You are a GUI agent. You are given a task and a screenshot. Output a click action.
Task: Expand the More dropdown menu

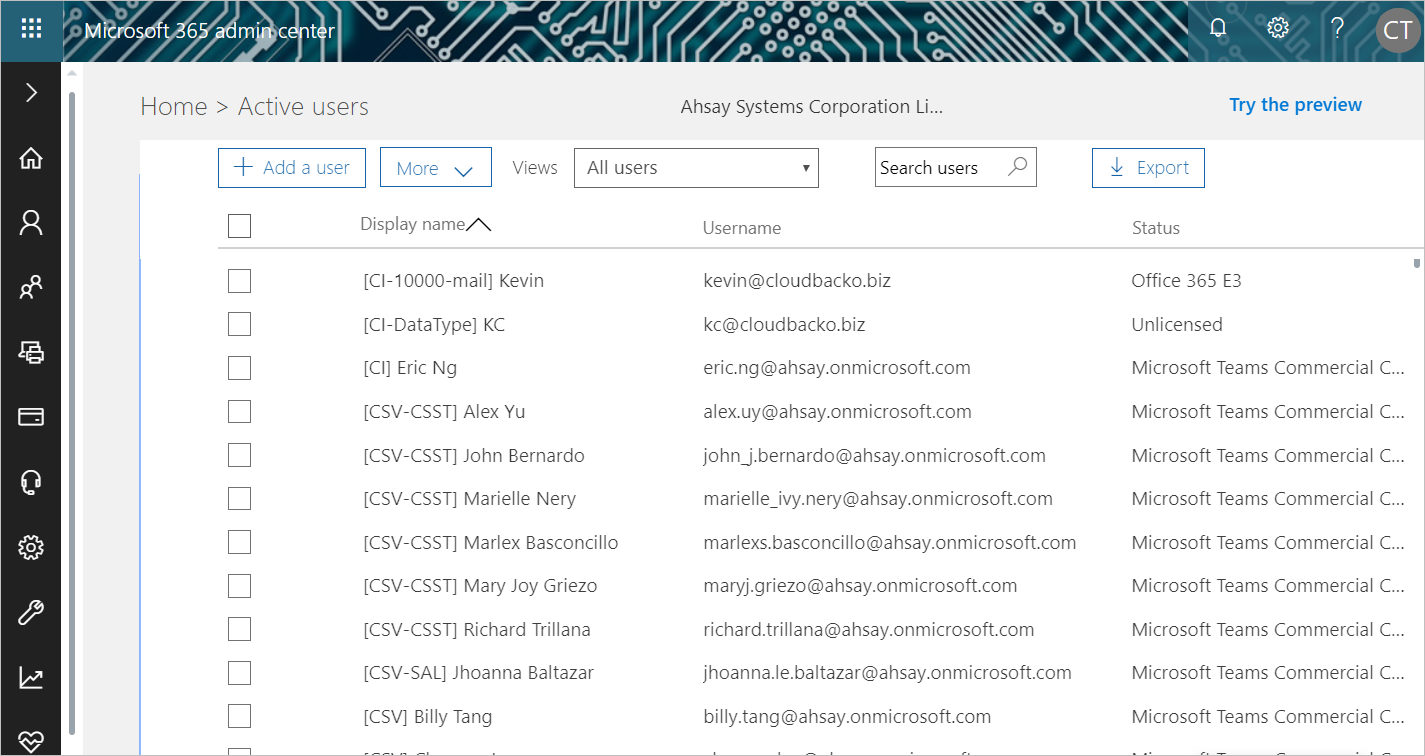(x=435, y=168)
